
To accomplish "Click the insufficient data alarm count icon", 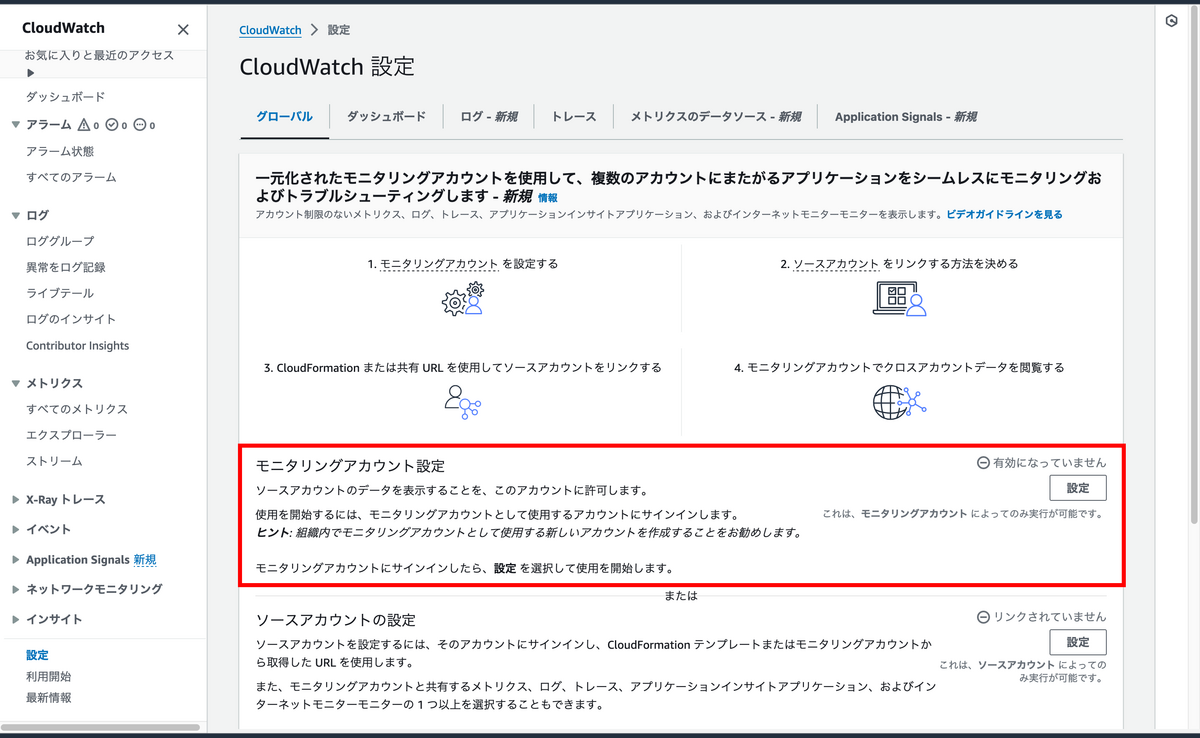I will pyautogui.click(x=144, y=125).
